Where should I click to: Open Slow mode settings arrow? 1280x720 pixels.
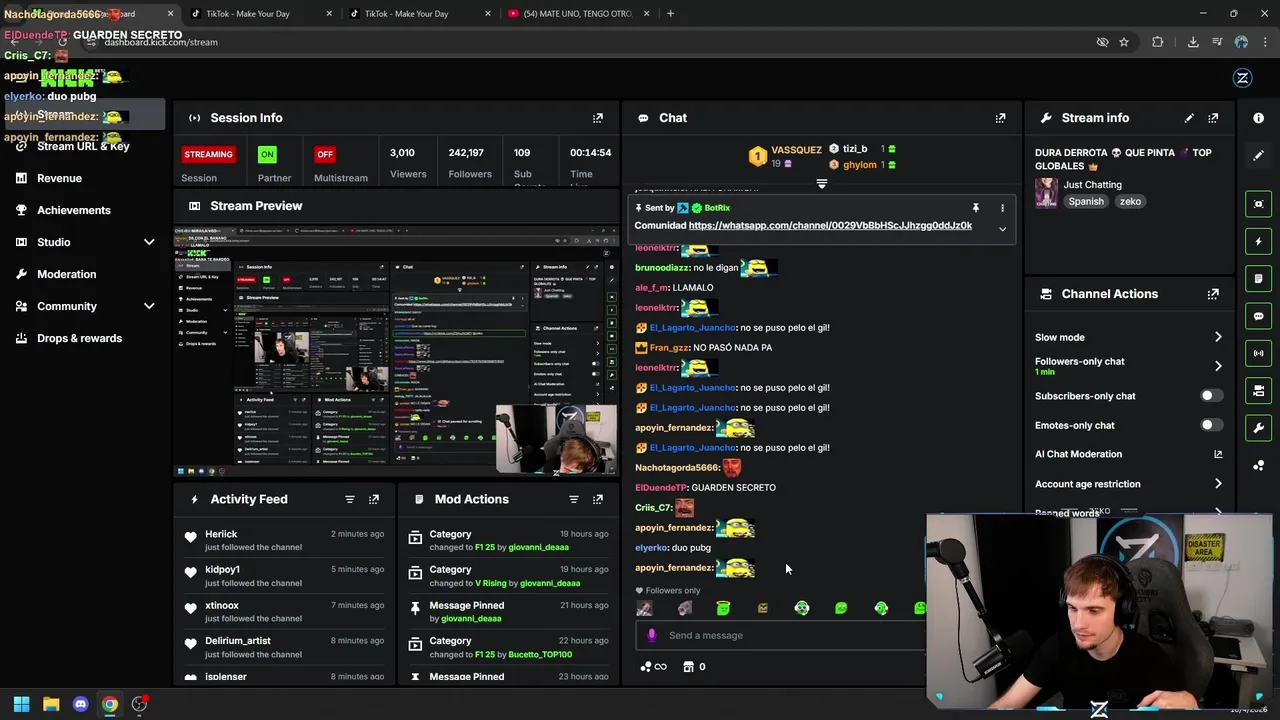1218,337
